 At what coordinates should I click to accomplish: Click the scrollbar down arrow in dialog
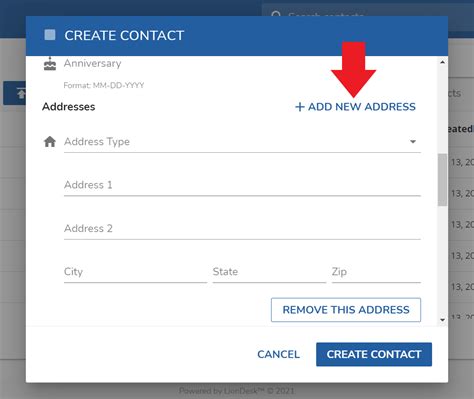click(x=442, y=320)
